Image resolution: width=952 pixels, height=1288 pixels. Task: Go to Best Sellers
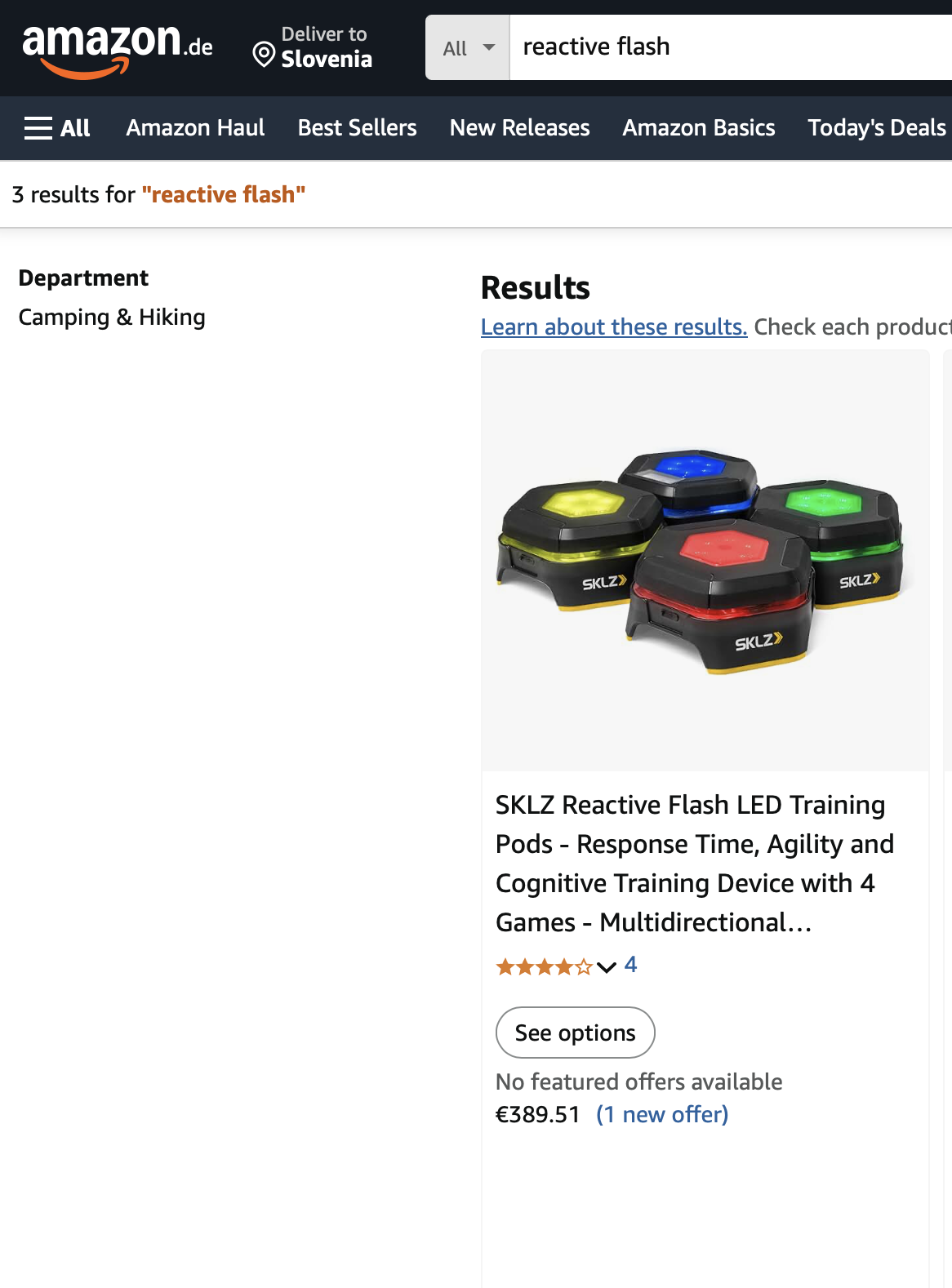point(357,128)
